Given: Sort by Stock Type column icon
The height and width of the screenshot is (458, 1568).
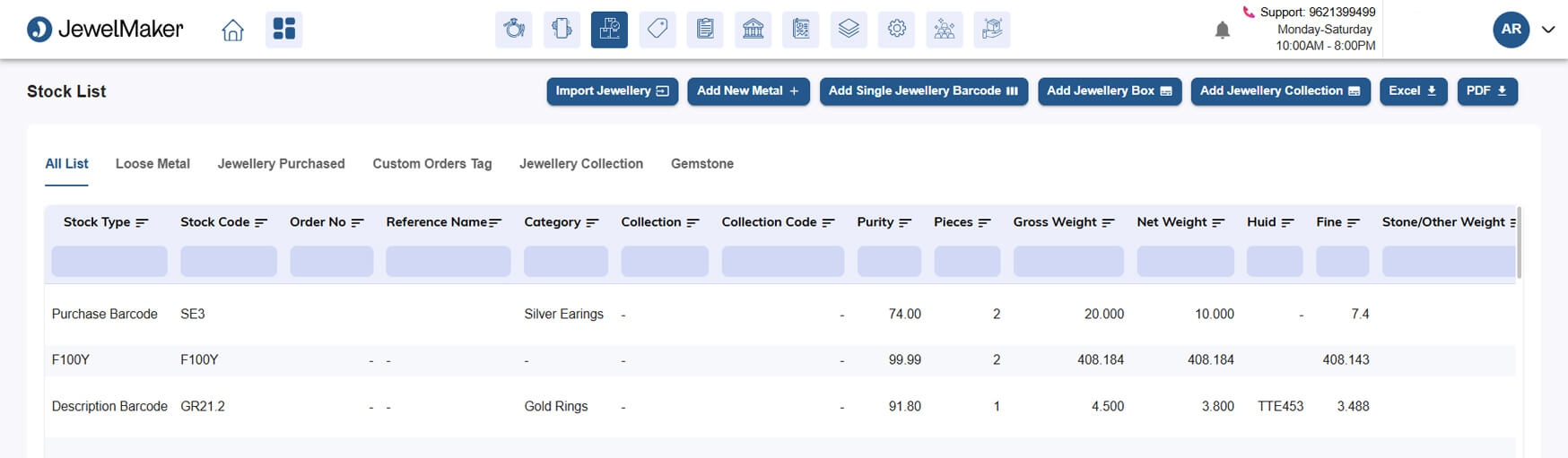Looking at the screenshot, I should [x=142, y=222].
